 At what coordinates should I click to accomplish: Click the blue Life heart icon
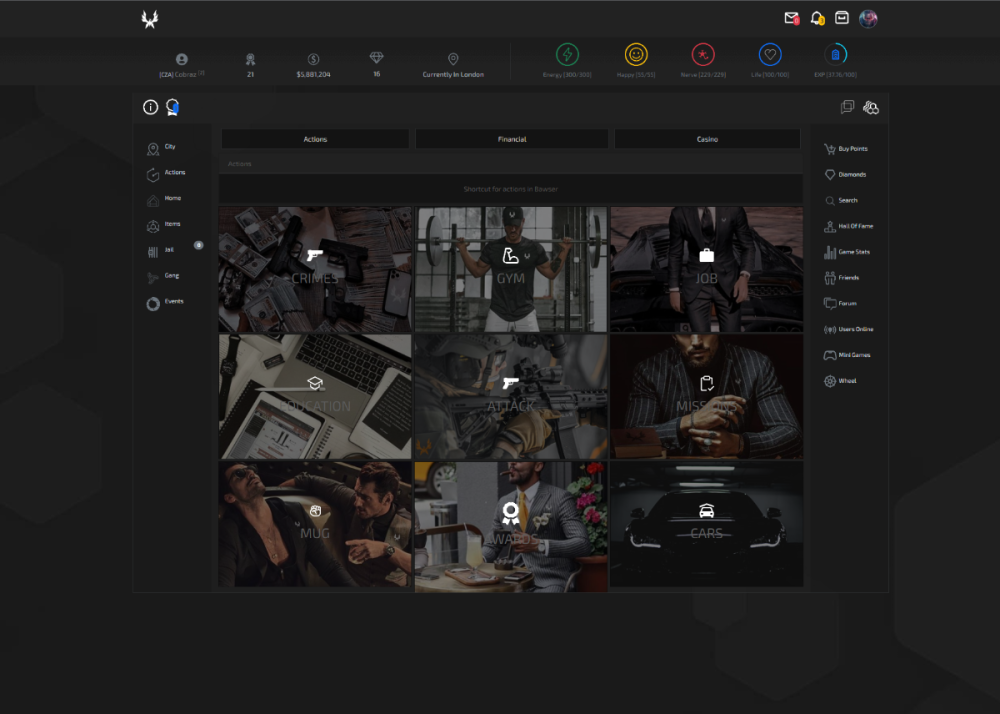click(x=770, y=55)
